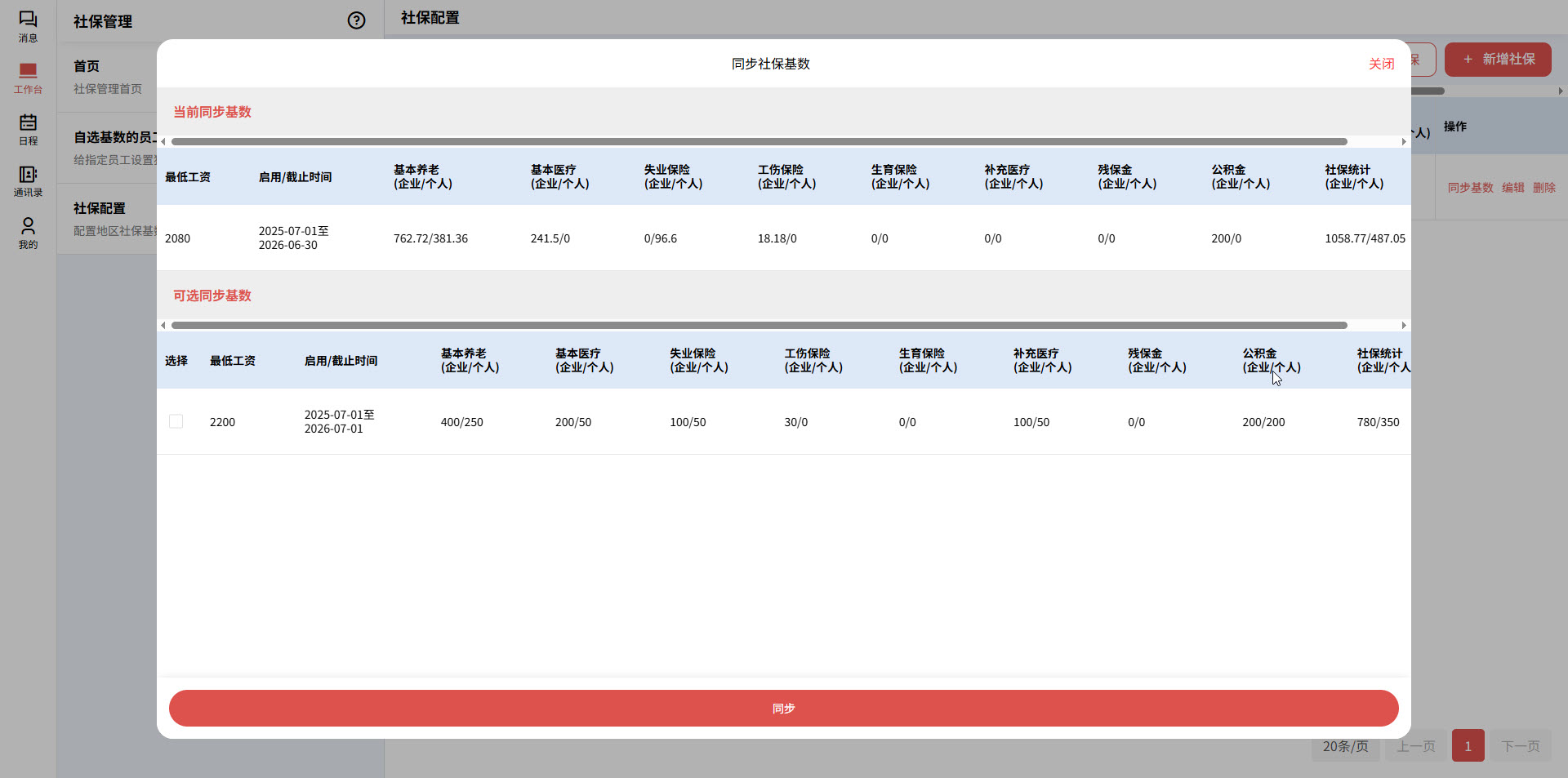Click the left scroll arrow of 可选同步基数 table
The image size is (1568, 778).
tap(163, 326)
